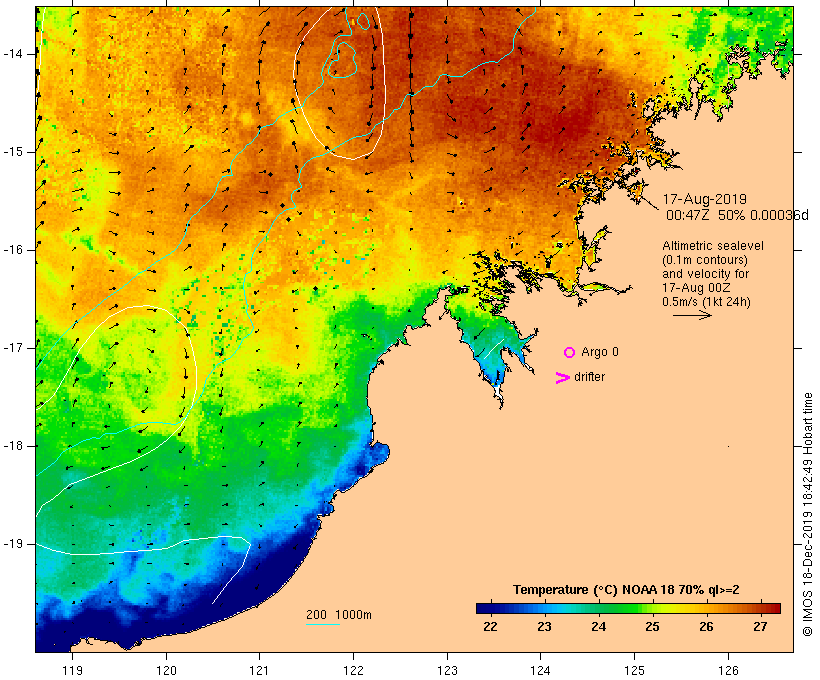Click the latitude axis label -17
This screenshot has height=680, width=820.
[x=13, y=348]
